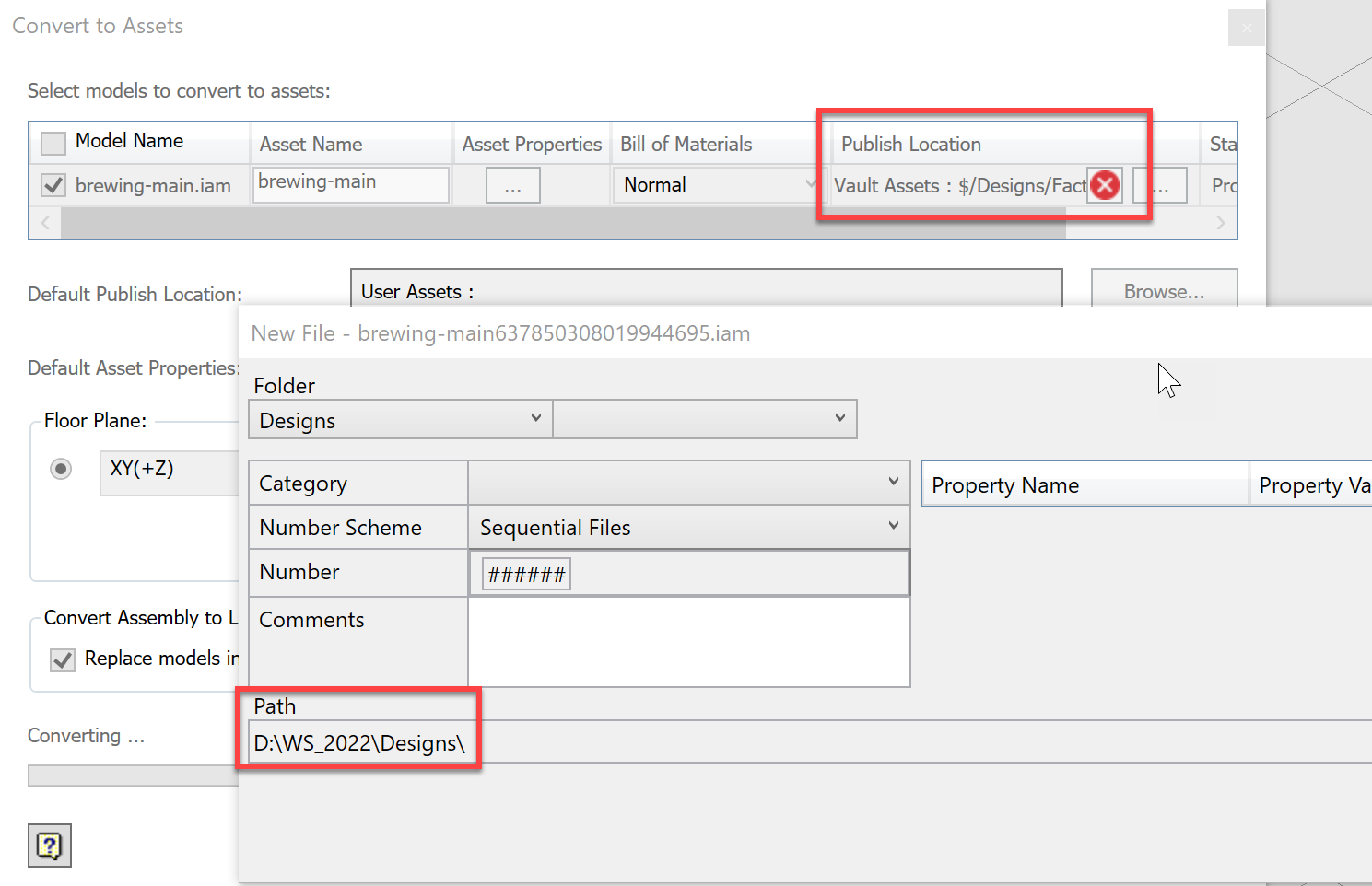This screenshot has height=886, width=1372.
Task: Click the Number field showing ######
Action: (x=525, y=573)
